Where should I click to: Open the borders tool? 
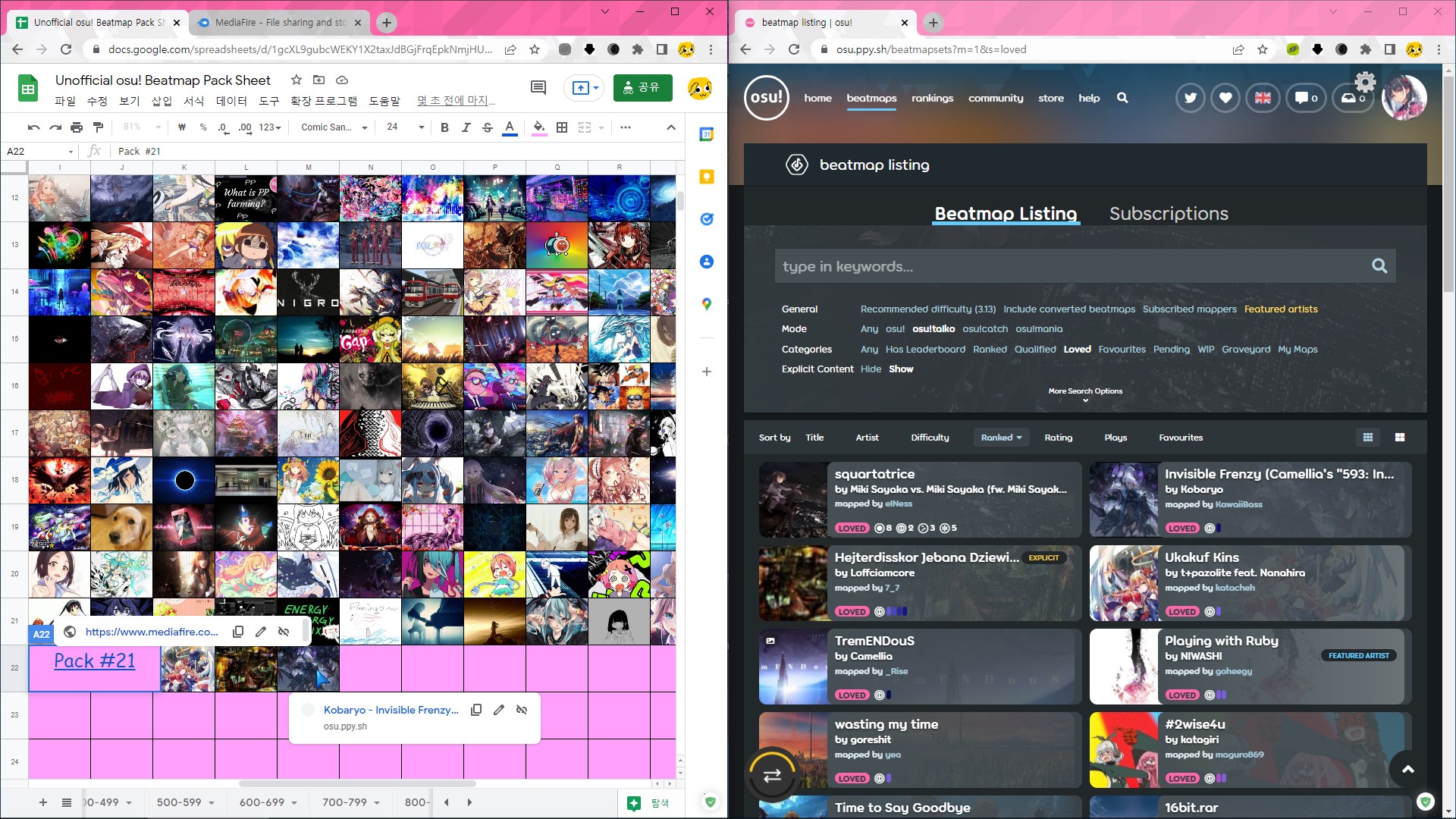(562, 127)
